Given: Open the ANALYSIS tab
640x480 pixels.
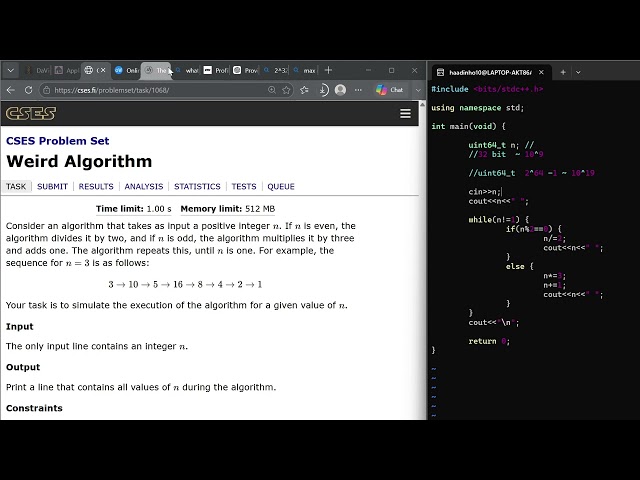Looking at the screenshot, I should click(144, 187).
